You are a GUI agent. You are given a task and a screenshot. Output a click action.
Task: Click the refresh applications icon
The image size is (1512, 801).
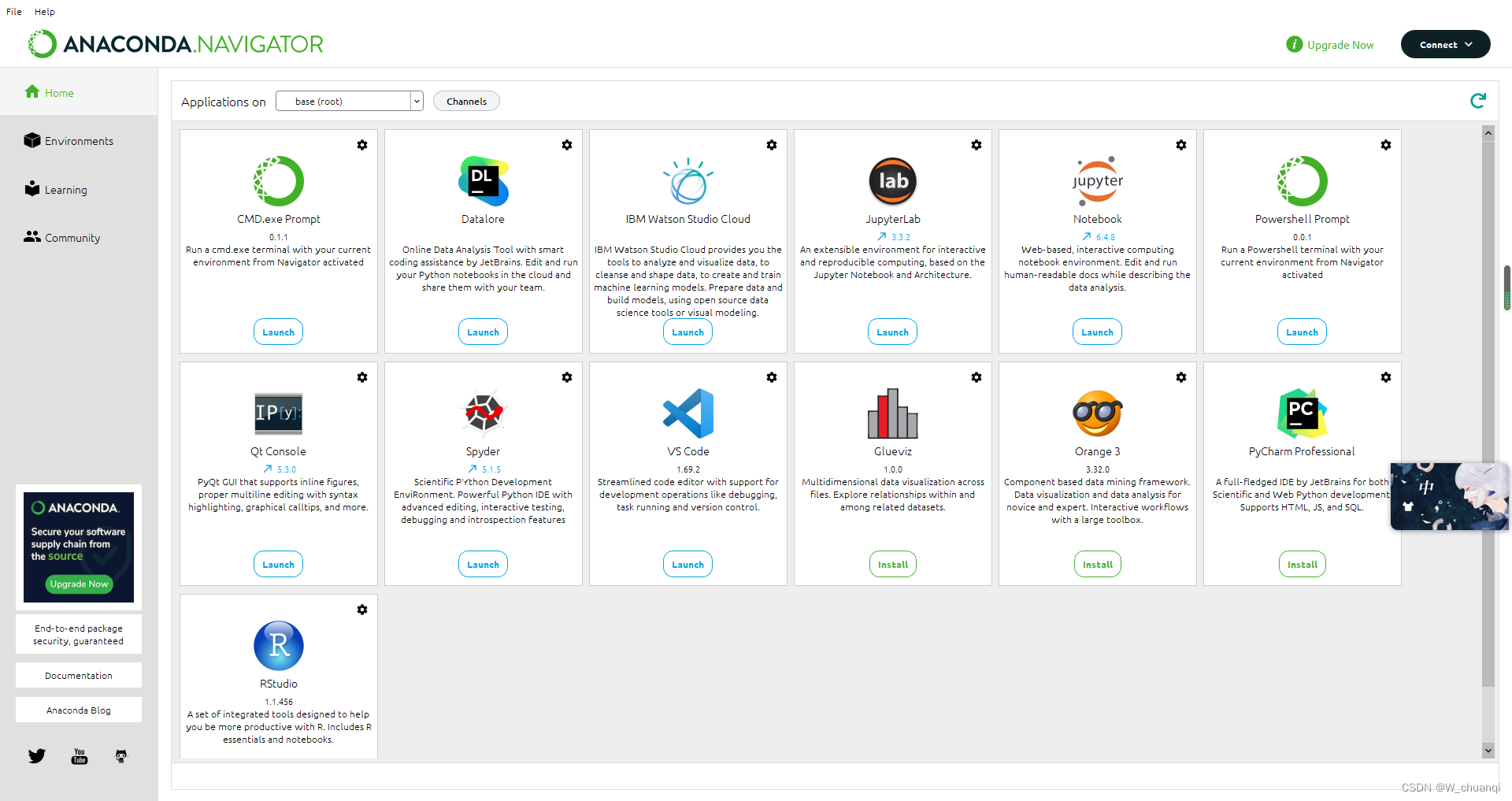coord(1478,101)
